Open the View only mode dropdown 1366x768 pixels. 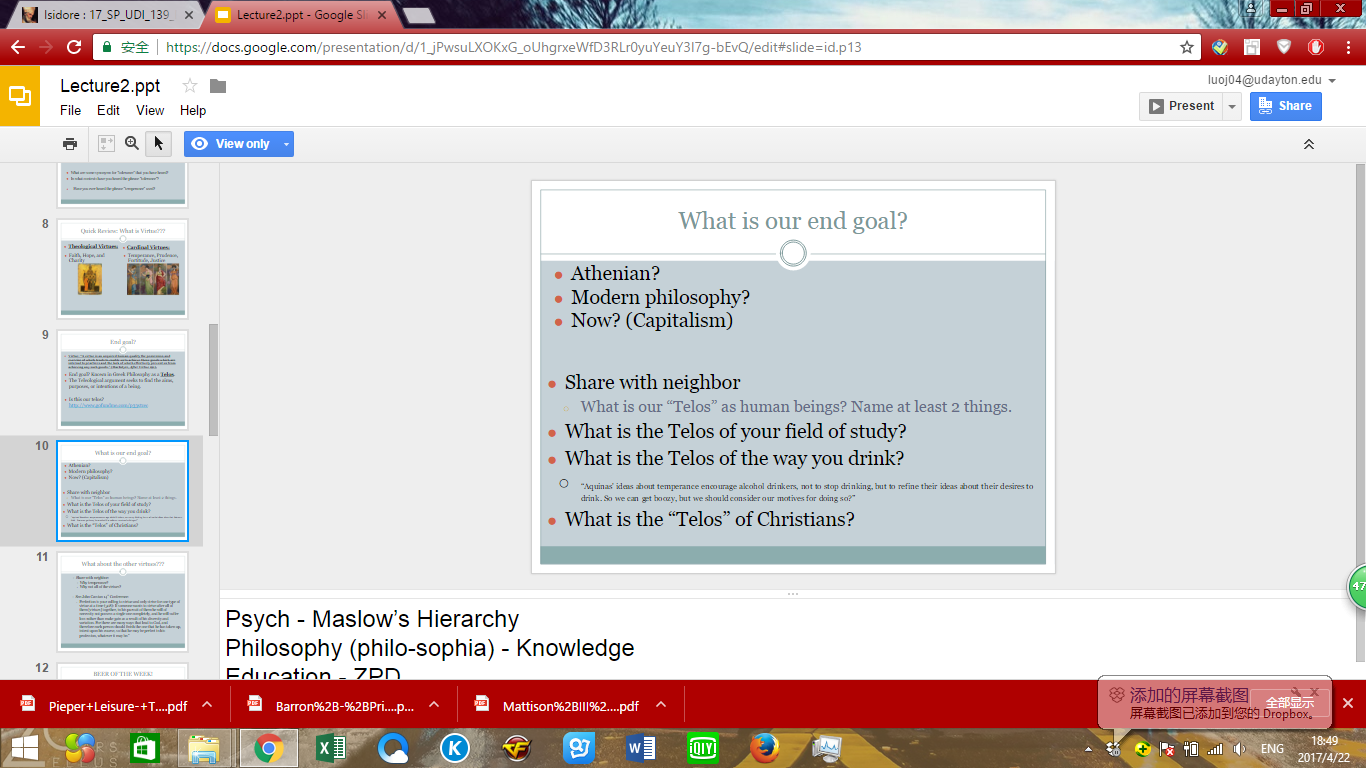pos(287,144)
